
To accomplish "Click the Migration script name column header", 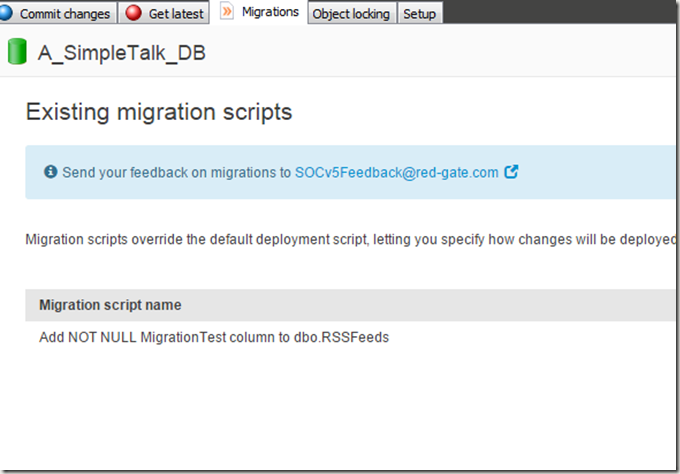I will coord(110,305).
